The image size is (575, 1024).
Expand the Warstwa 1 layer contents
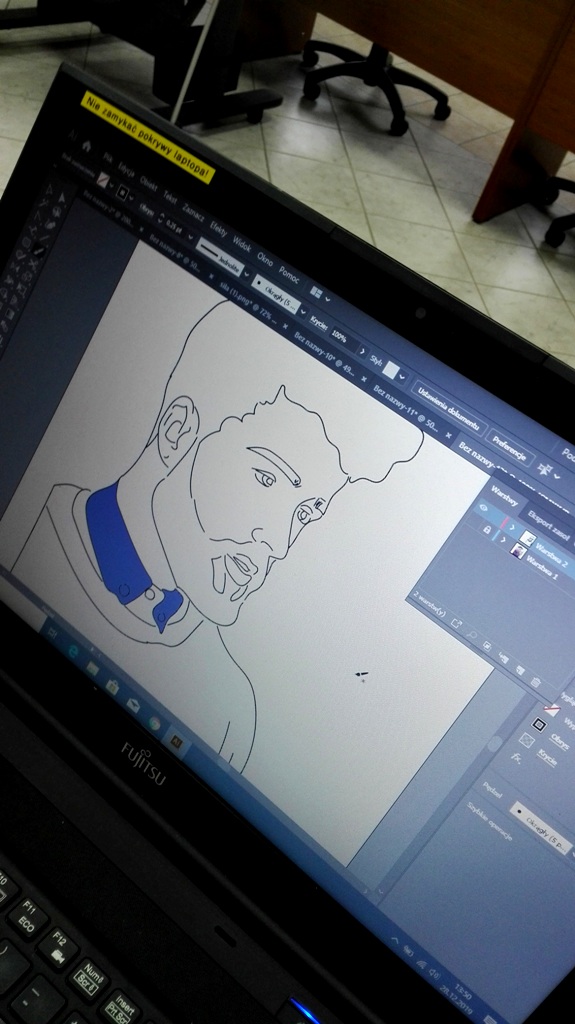[503, 539]
